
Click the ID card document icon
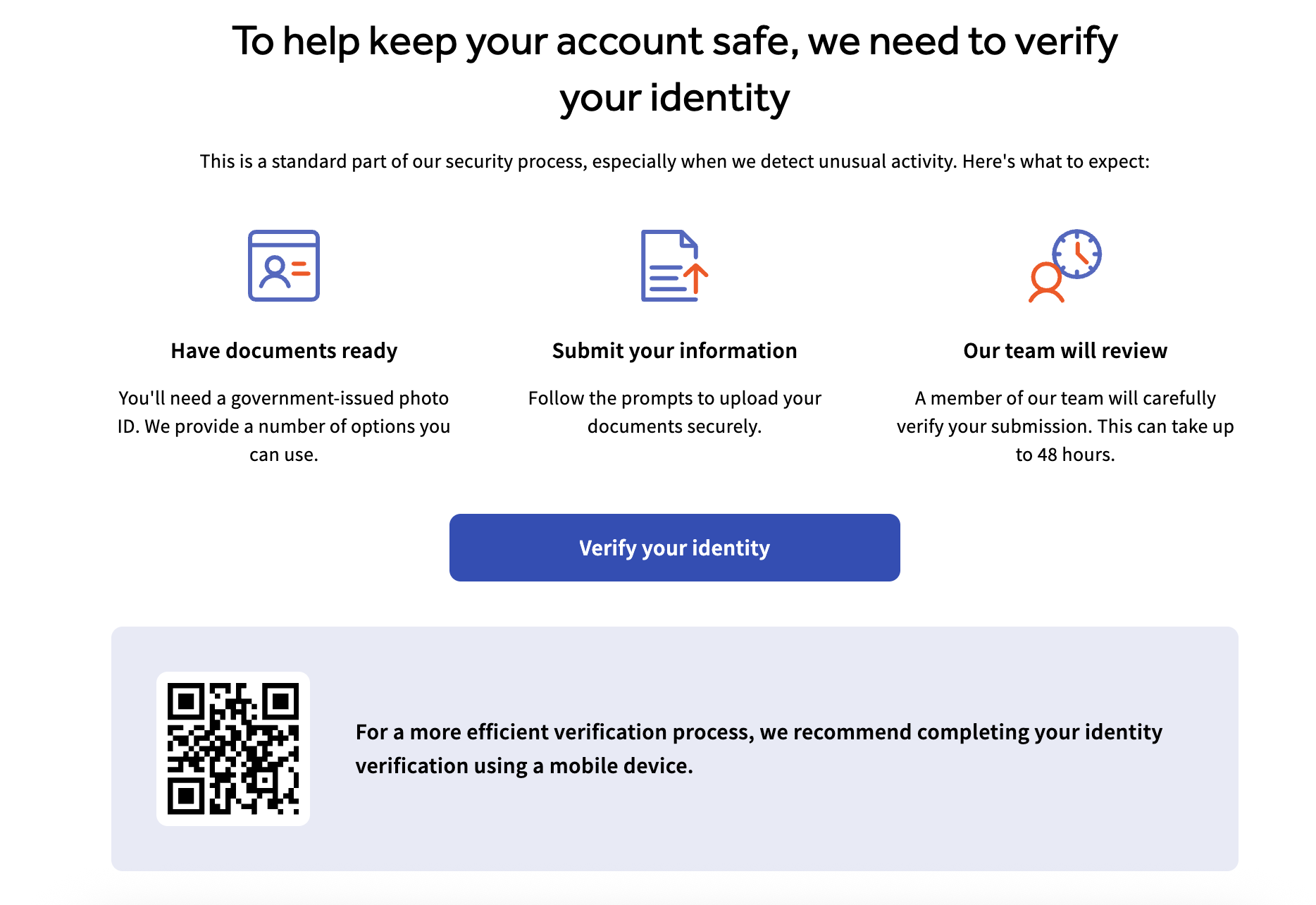pyautogui.click(x=283, y=267)
